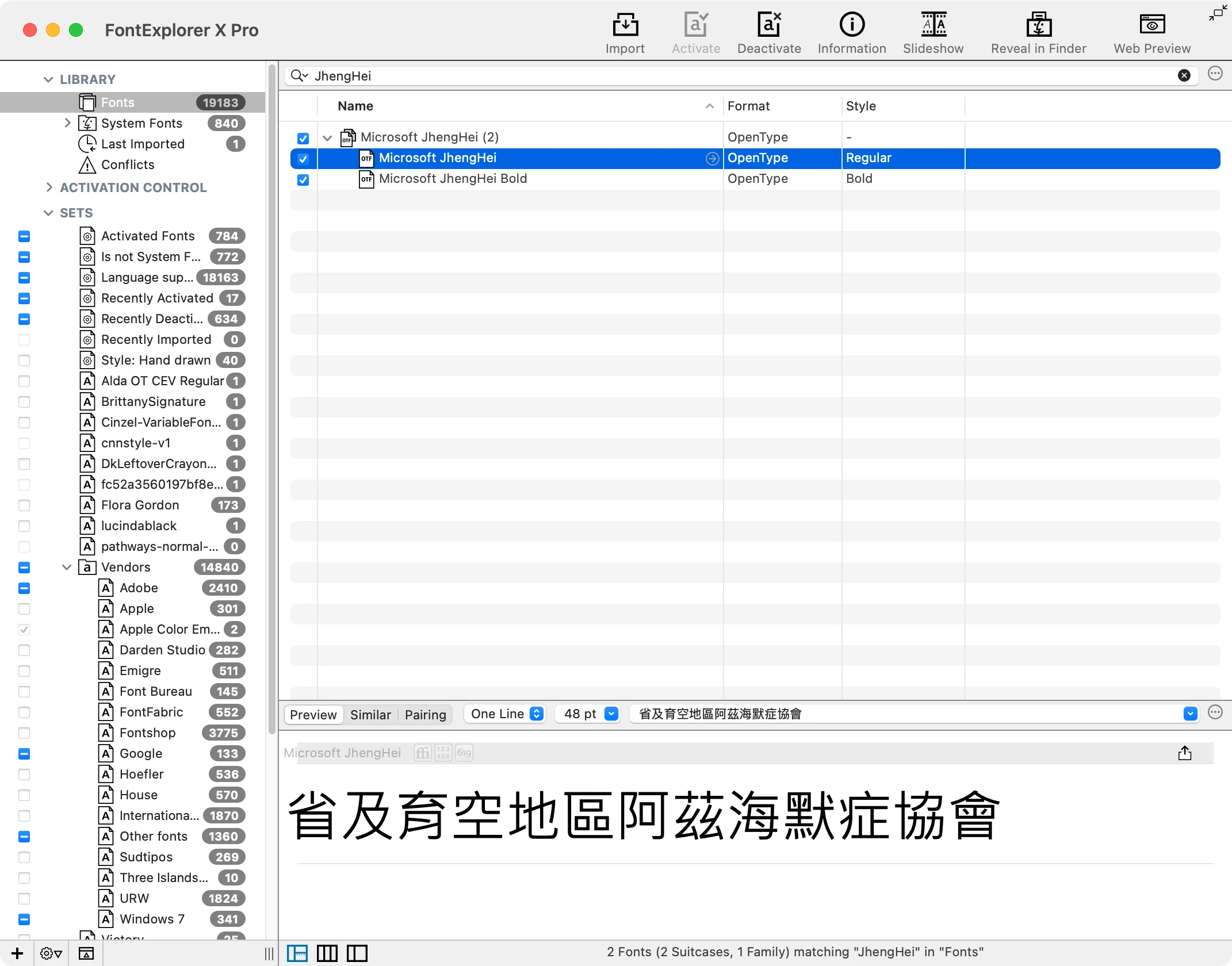Switch to the Pairing tab

tap(426, 715)
